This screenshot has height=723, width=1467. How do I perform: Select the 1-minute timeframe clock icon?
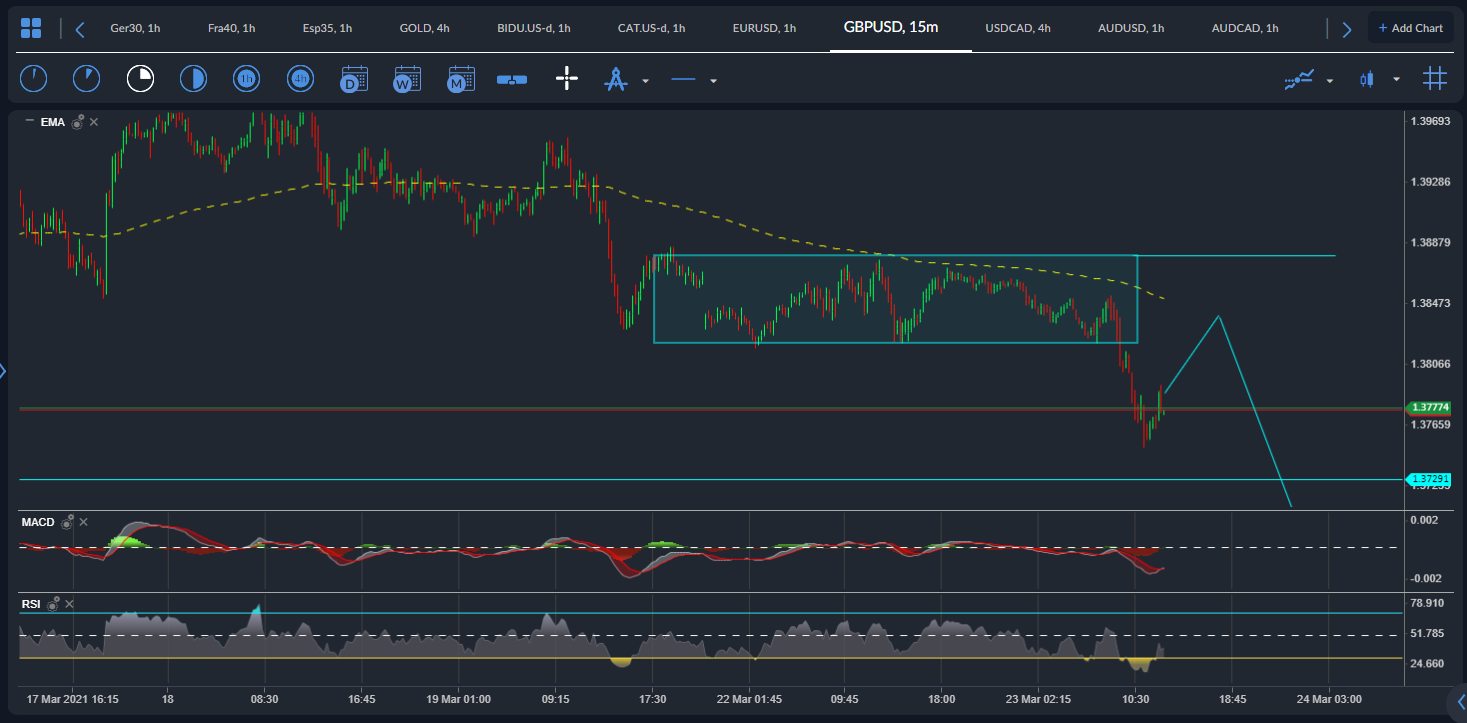[x=34, y=78]
